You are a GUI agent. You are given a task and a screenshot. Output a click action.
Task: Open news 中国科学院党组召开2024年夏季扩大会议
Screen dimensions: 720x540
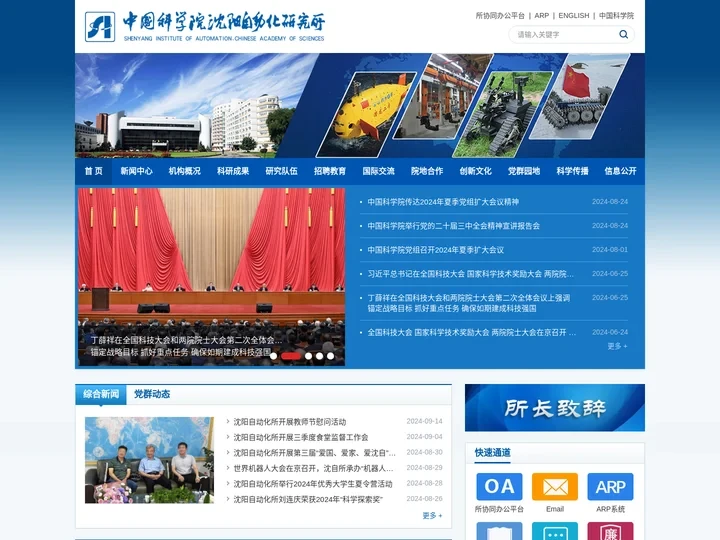(x=436, y=250)
